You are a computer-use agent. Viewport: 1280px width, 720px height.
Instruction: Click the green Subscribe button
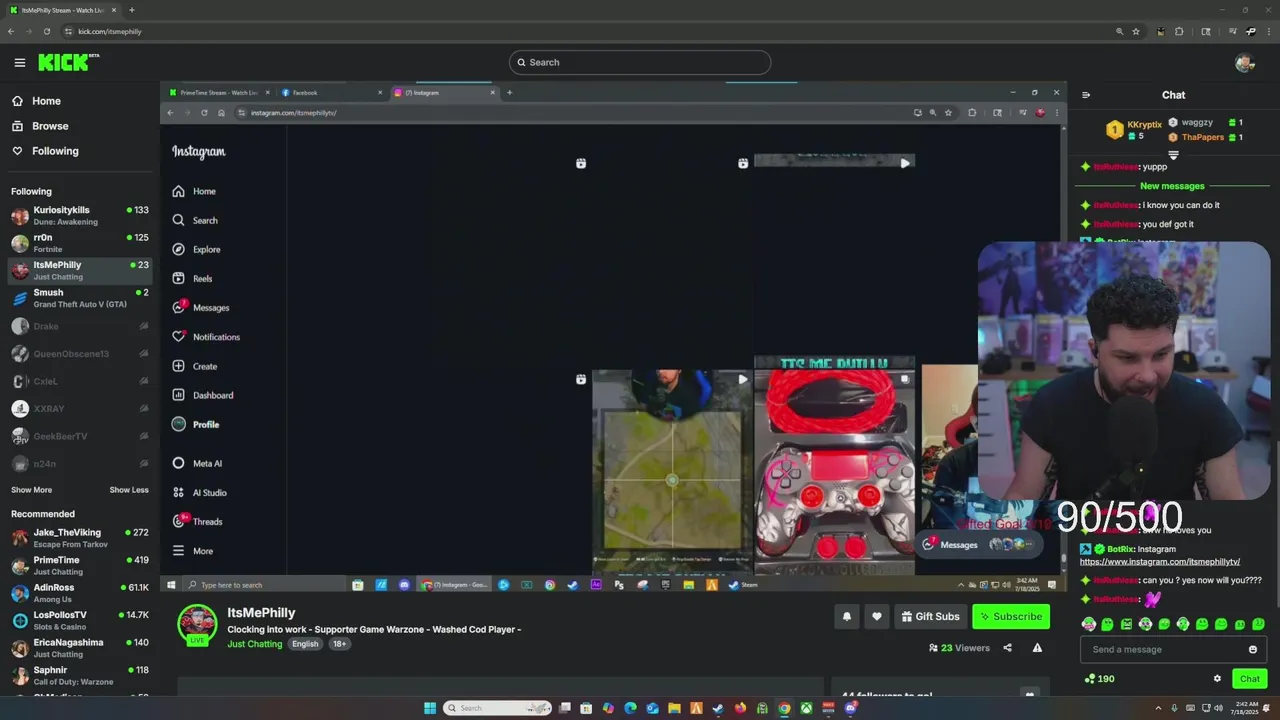(1011, 617)
